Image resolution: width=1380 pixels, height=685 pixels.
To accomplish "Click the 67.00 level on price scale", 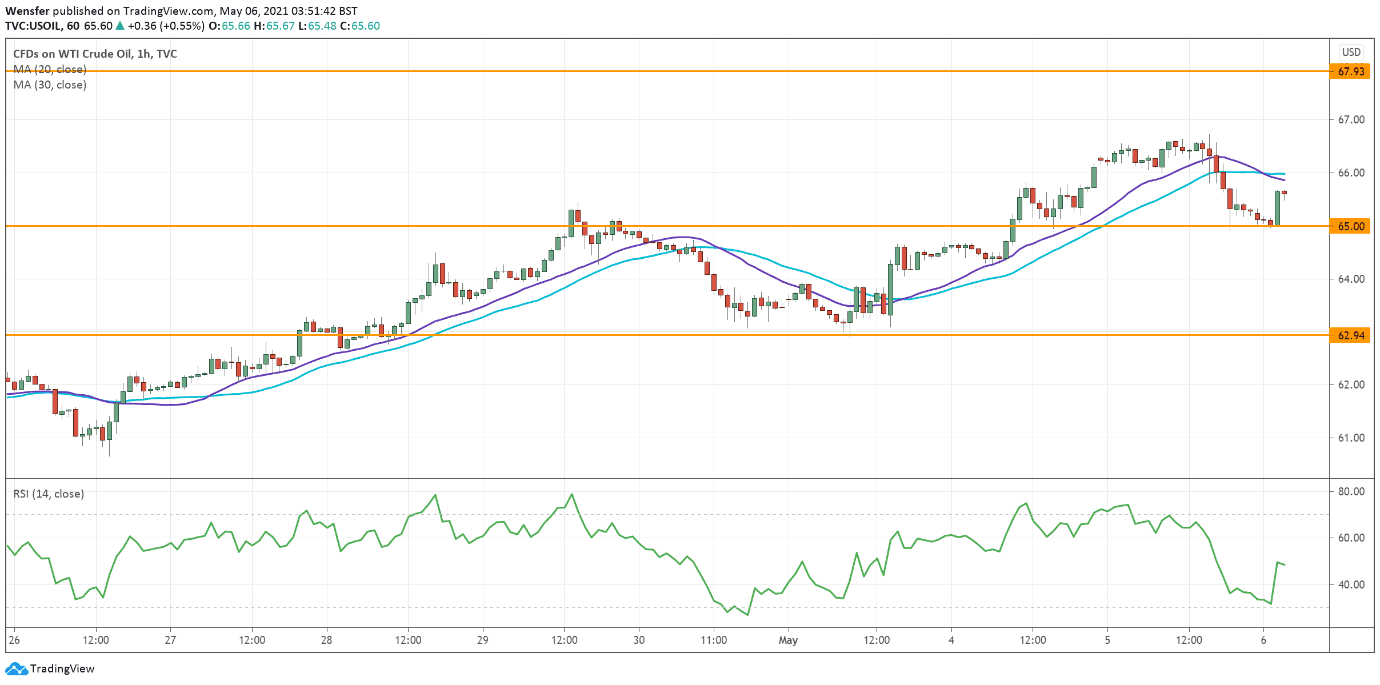I will (x=1351, y=120).
